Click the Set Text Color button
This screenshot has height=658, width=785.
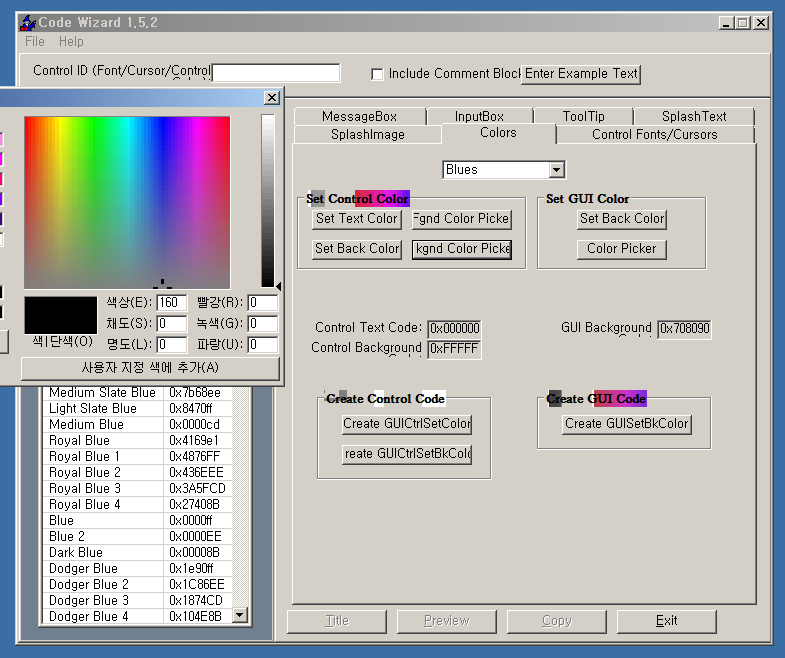[357, 219]
